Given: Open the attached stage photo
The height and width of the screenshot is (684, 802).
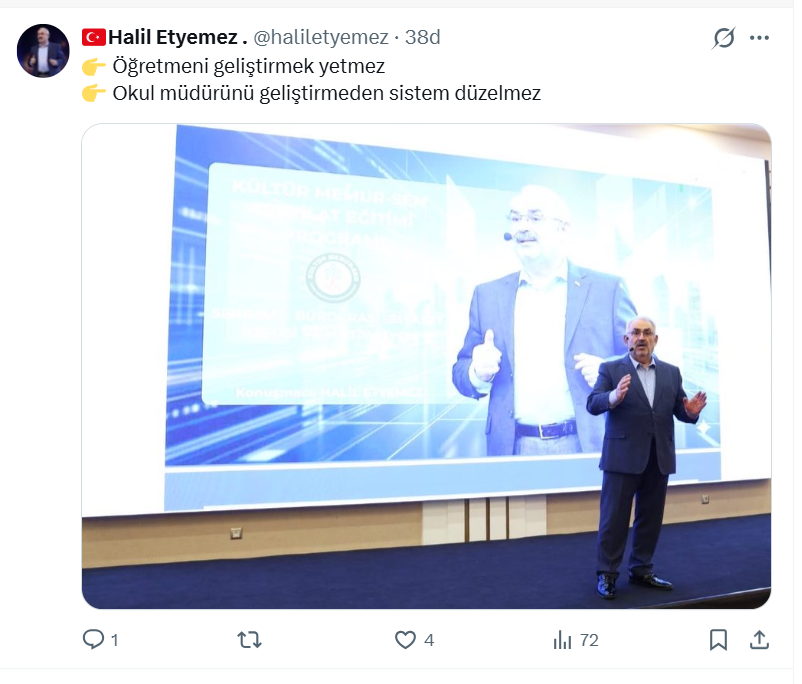Looking at the screenshot, I should click(427, 366).
